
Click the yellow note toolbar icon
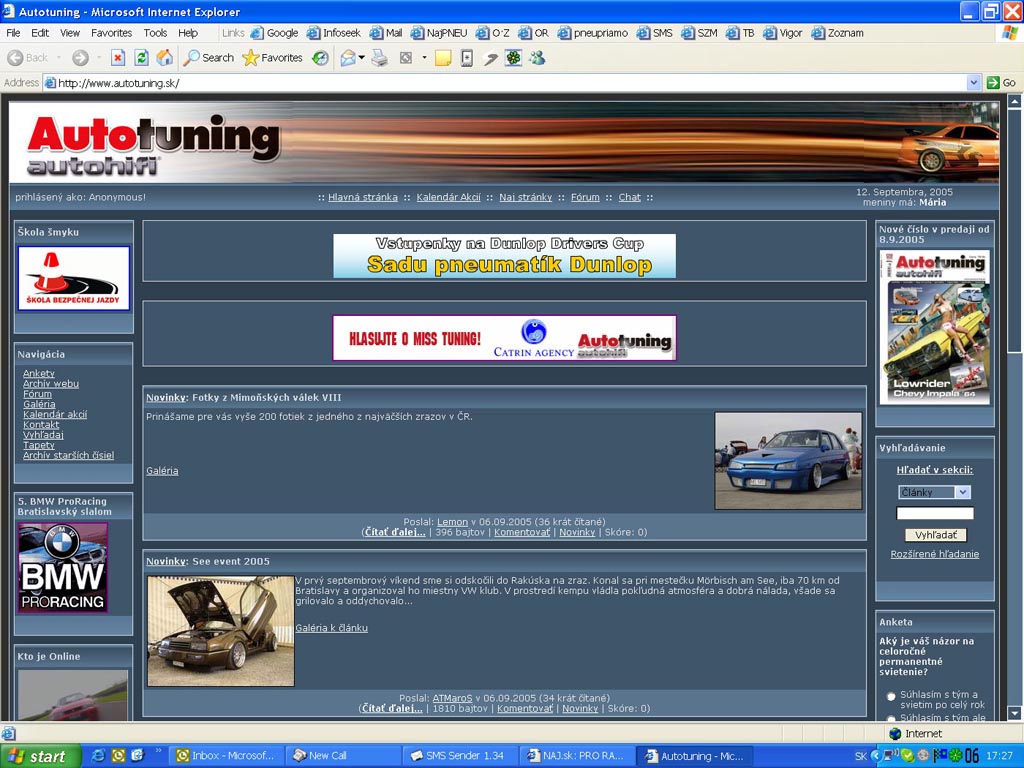(x=443, y=58)
